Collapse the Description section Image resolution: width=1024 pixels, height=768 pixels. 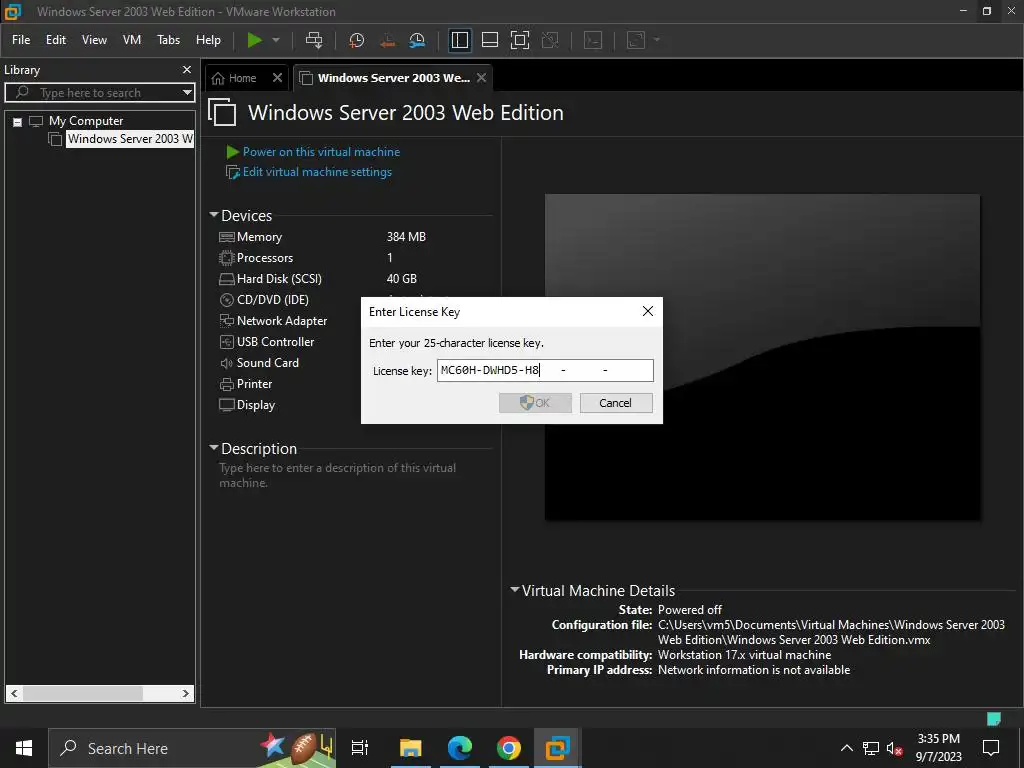click(x=214, y=448)
